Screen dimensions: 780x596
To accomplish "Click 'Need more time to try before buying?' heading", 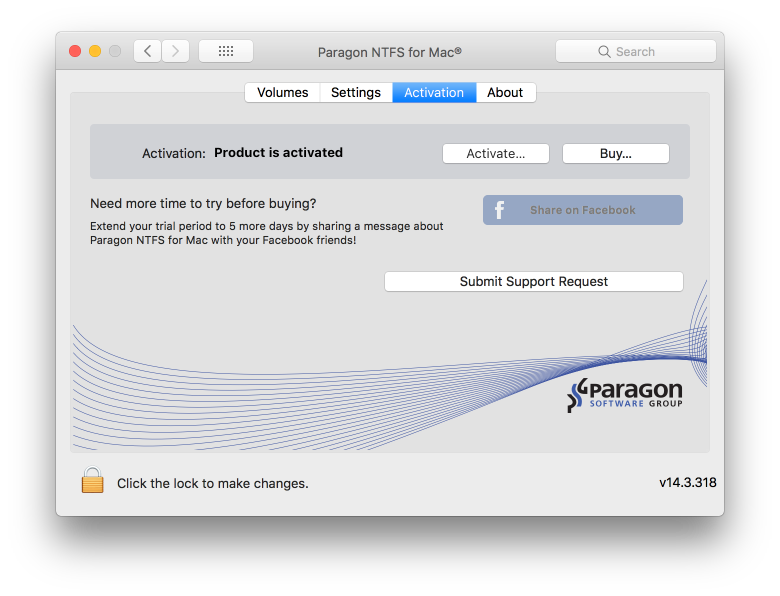I will tap(203, 203).
